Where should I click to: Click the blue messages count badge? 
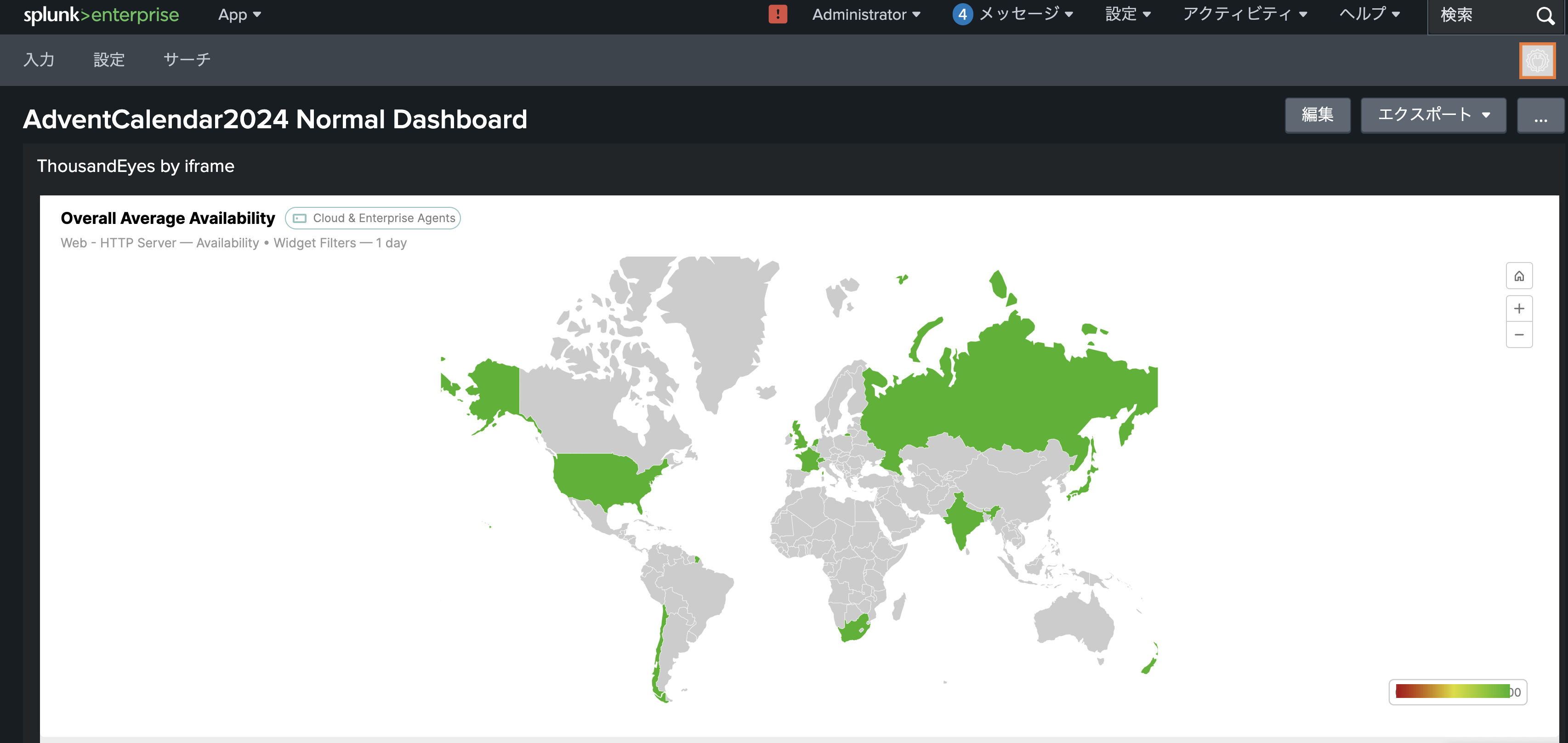(962, 14)
